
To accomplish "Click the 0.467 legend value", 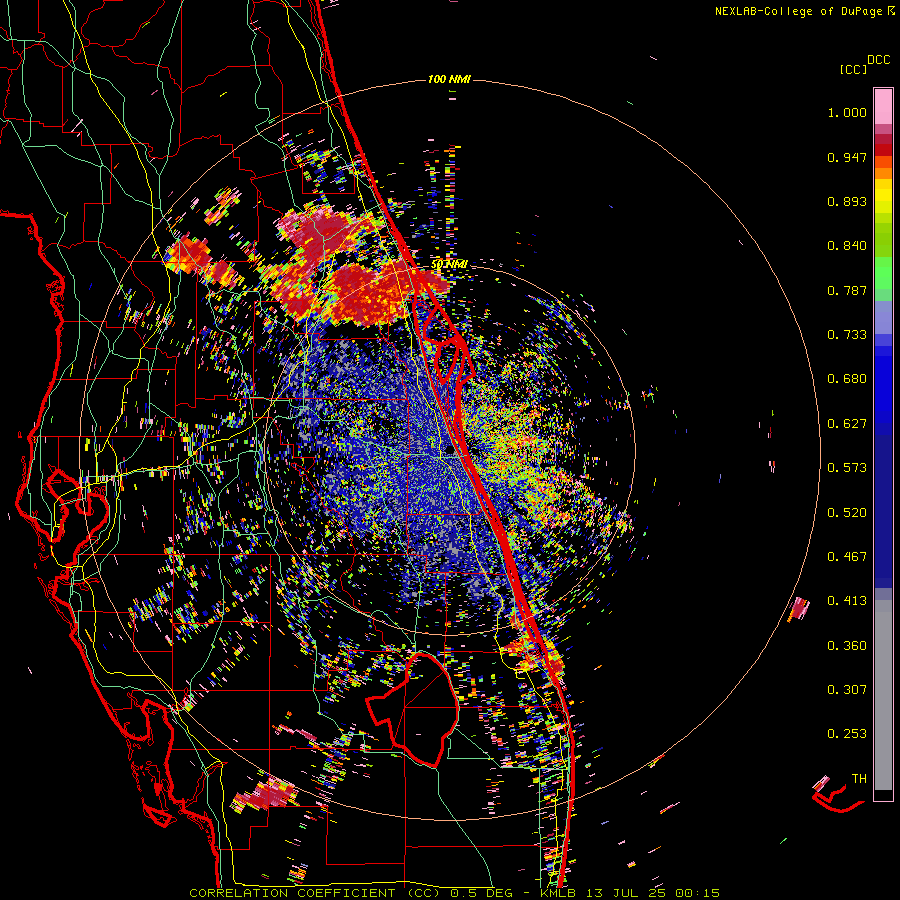I will (x=847, y=557).
